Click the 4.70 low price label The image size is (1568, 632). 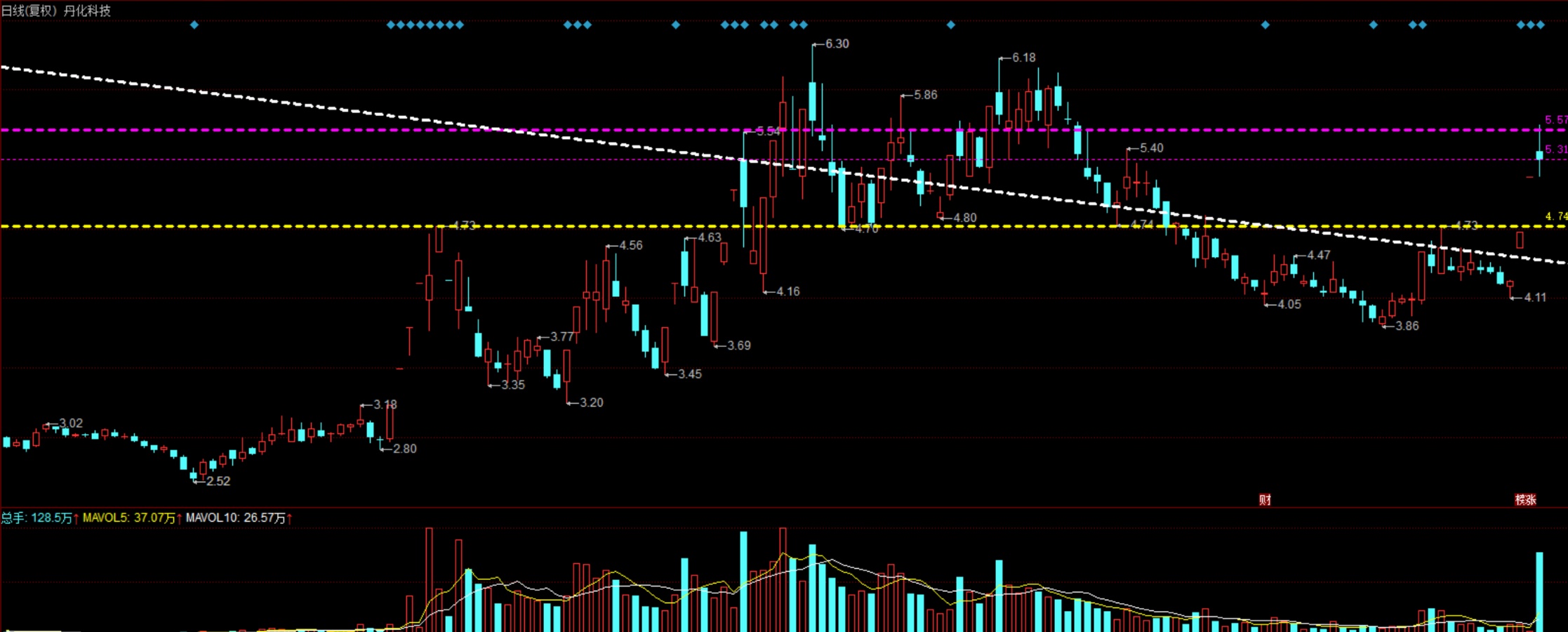pyautogui.click(x=866, y=229)
